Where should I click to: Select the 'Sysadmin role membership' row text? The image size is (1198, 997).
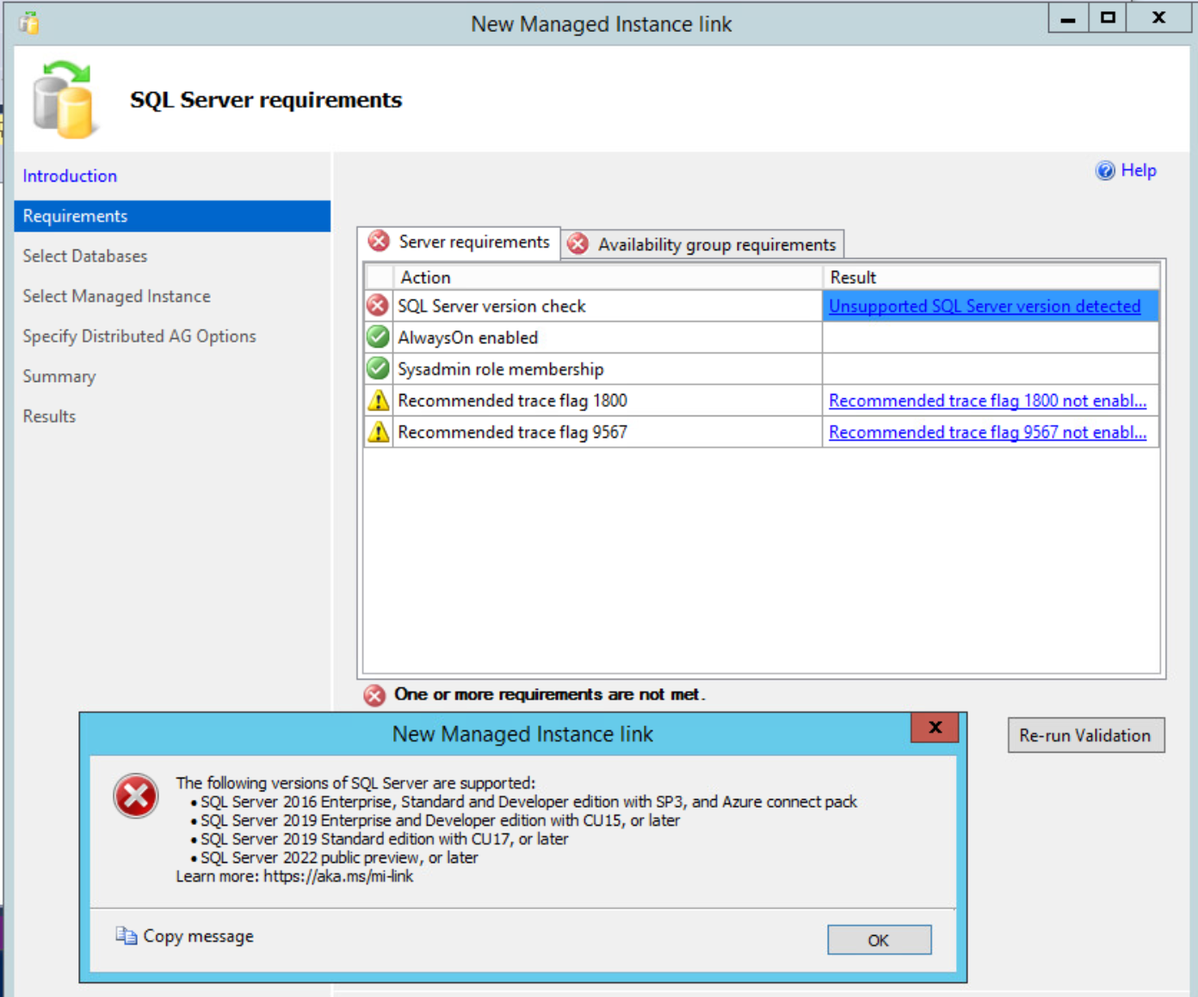pos(500,369)
